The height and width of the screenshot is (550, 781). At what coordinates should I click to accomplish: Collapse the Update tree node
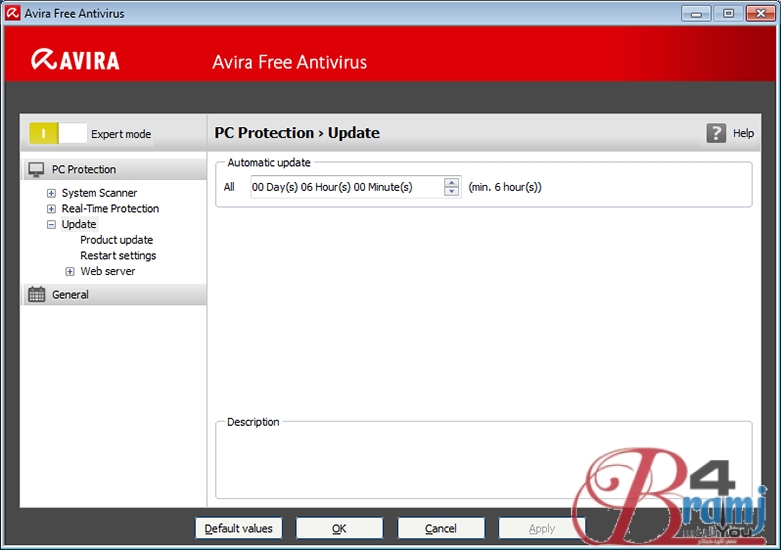[x=51, y=225]
